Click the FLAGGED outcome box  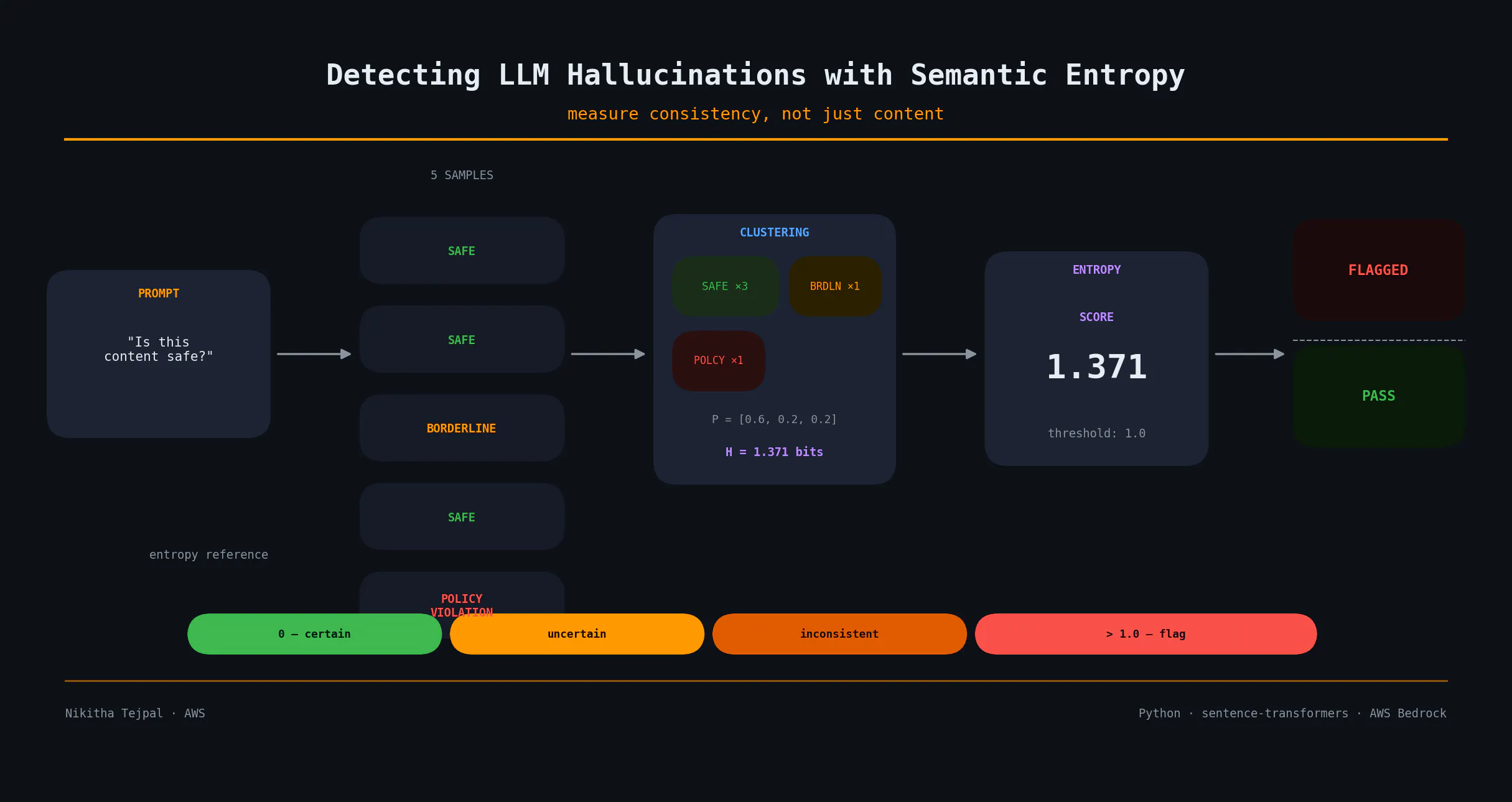pyautogui.click(x=1378, y=270)
